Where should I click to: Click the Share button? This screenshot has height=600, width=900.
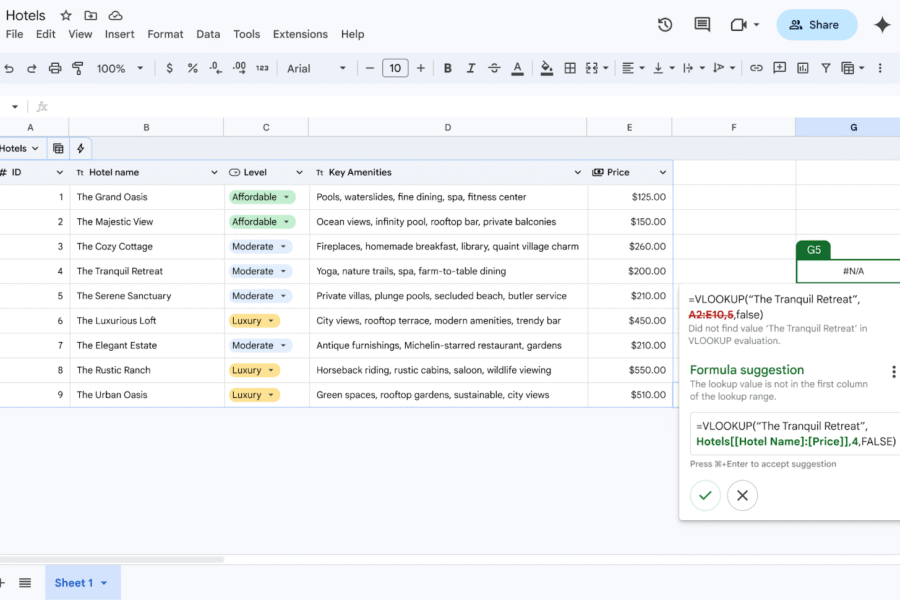817,24
